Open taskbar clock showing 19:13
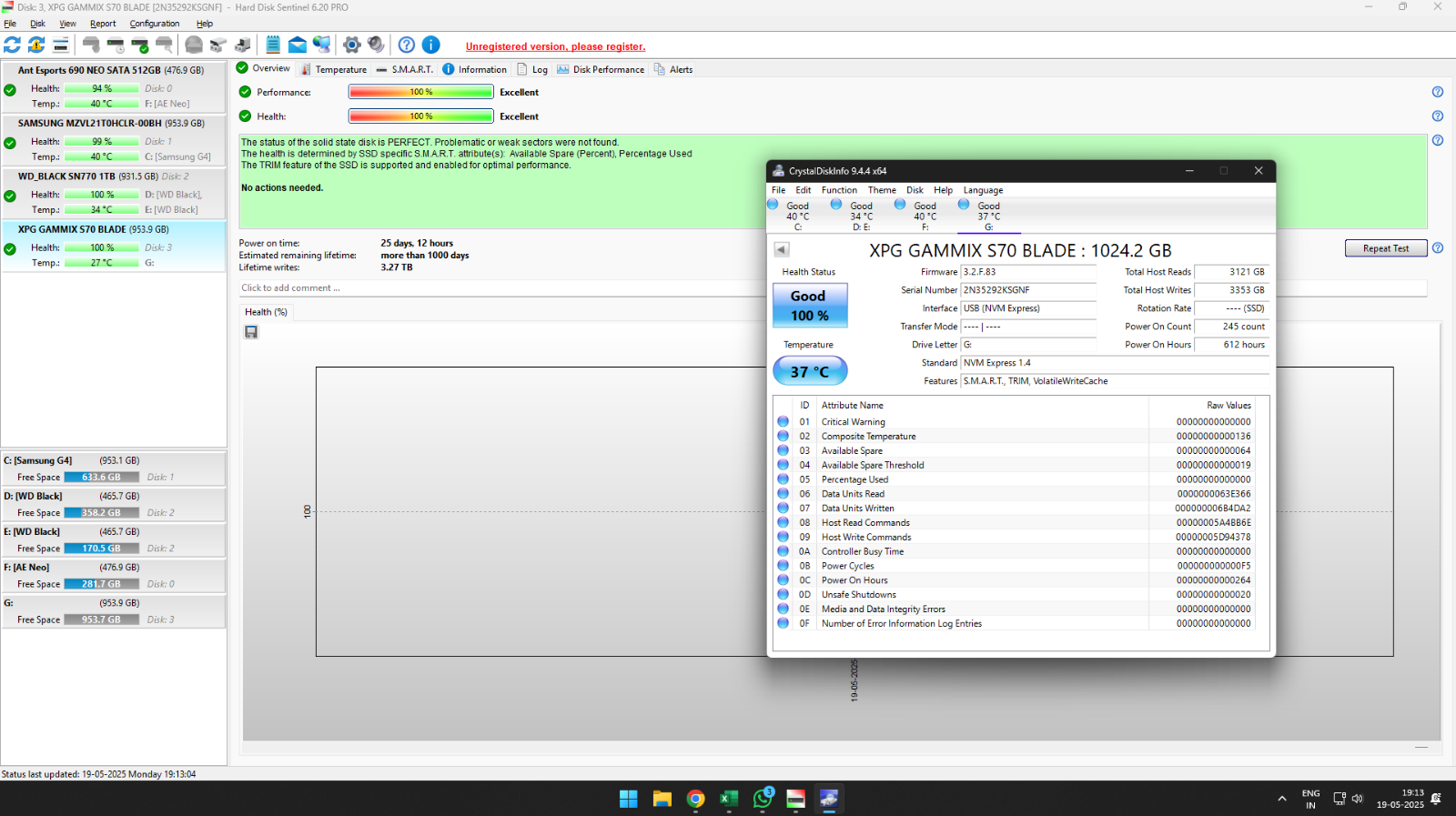The image size is (1456, 816). pos(1400,799)
